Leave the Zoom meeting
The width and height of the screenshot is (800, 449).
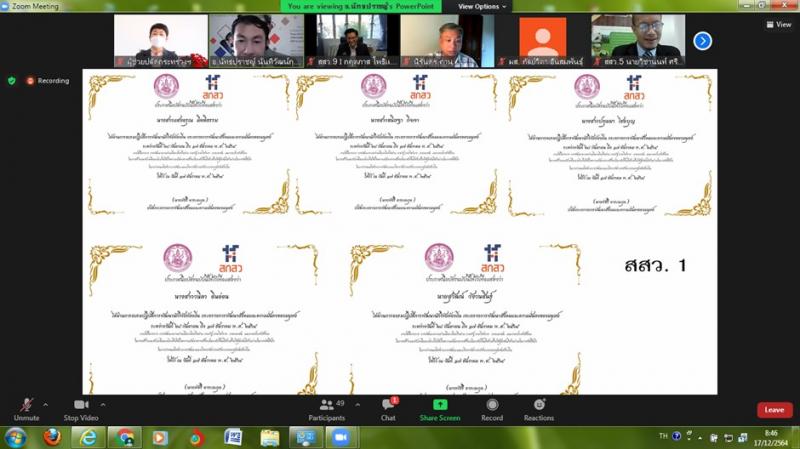point(774,410)
